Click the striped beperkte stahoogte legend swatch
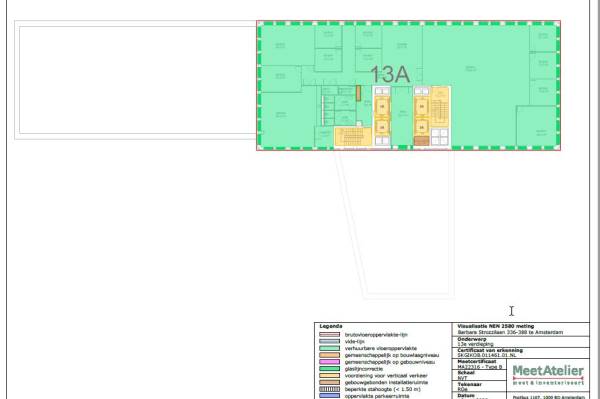This screenshot has height=399, width=600. tap(329, 389)
